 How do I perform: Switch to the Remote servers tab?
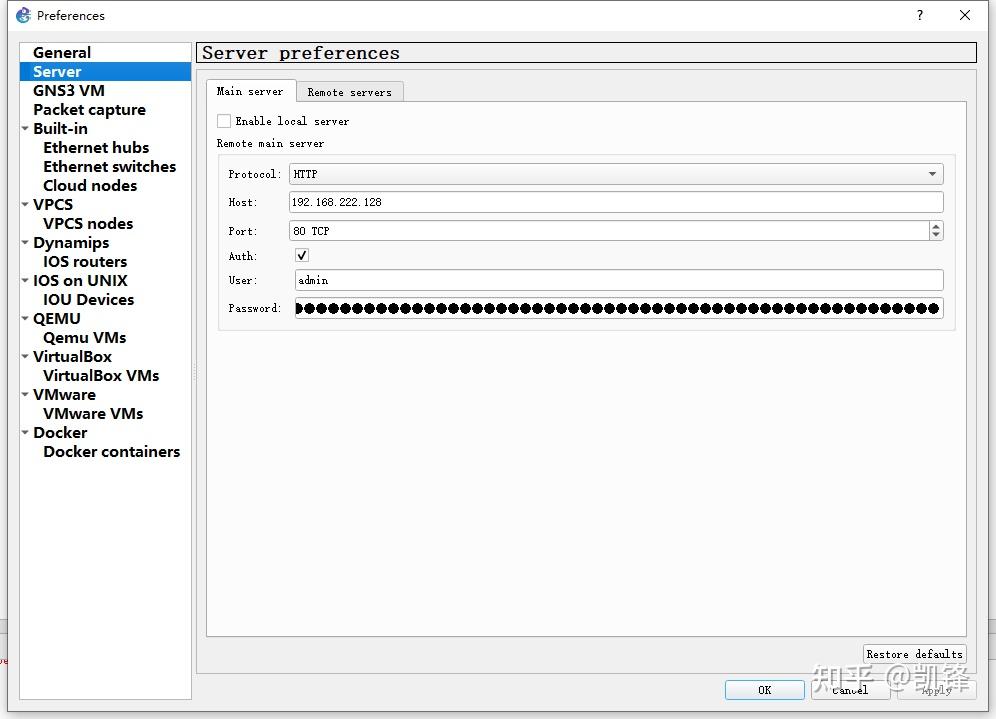[349, 92]
